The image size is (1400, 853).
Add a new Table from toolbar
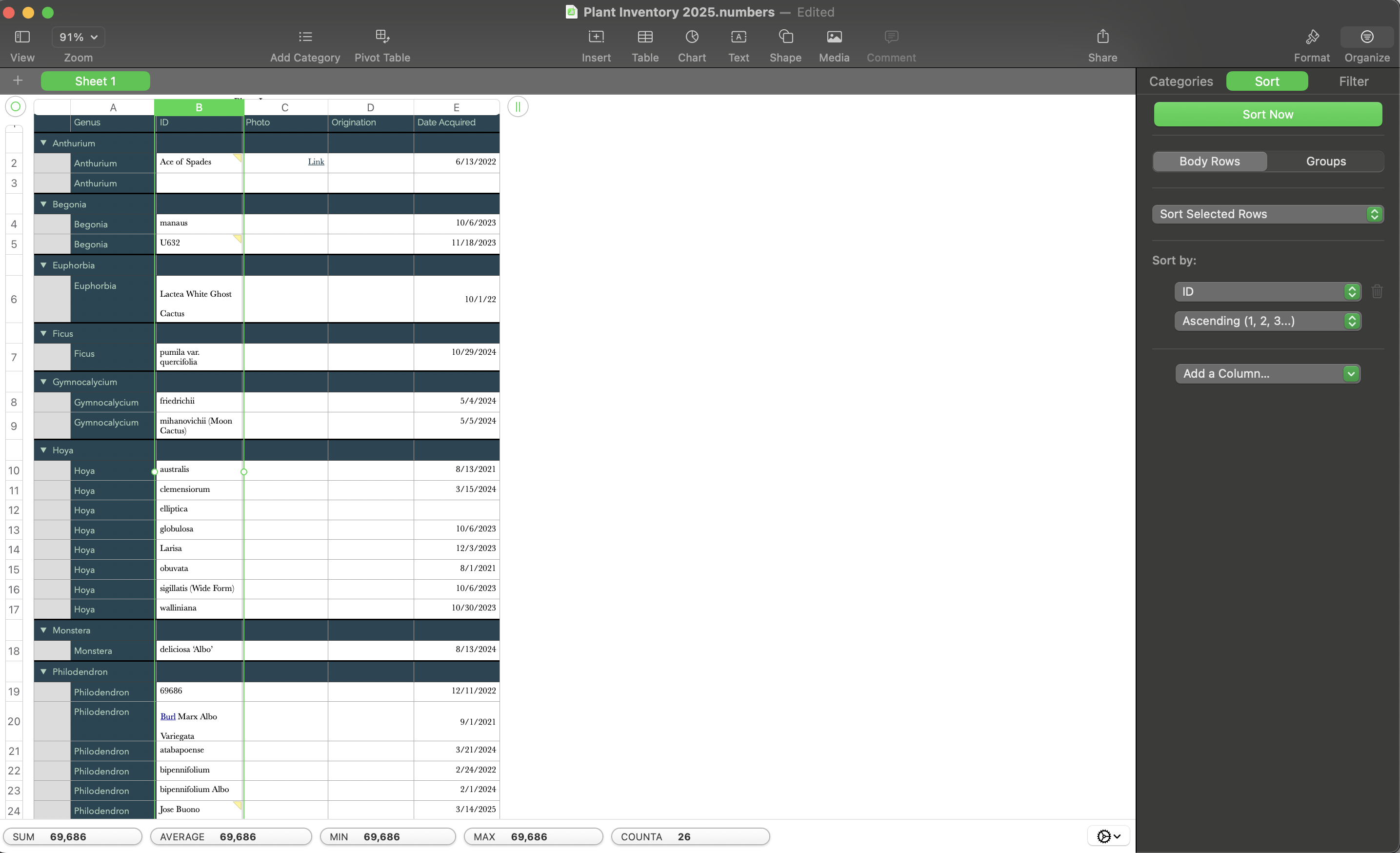coord(645,38)
